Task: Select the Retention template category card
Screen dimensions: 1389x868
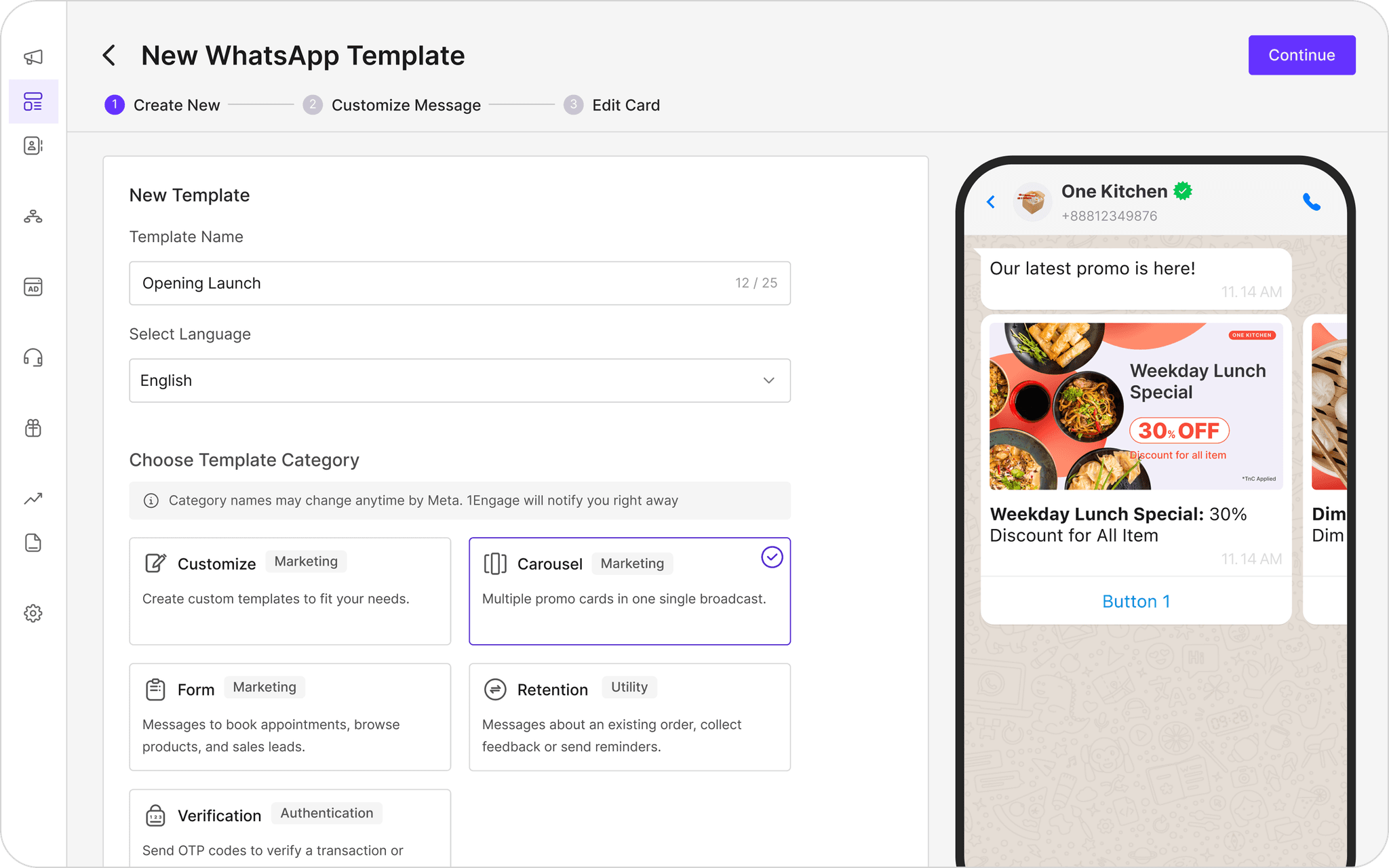Action: [x=629, y=717]
